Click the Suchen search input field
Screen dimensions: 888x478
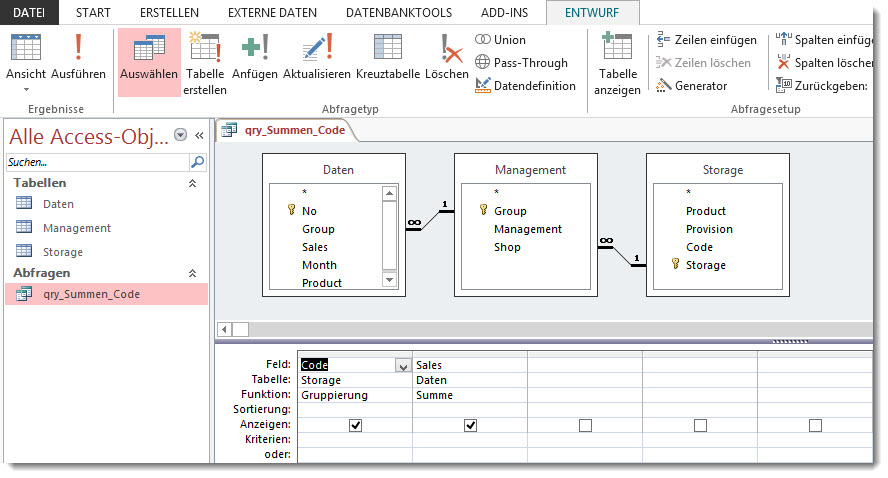click(x=96, y=161)
